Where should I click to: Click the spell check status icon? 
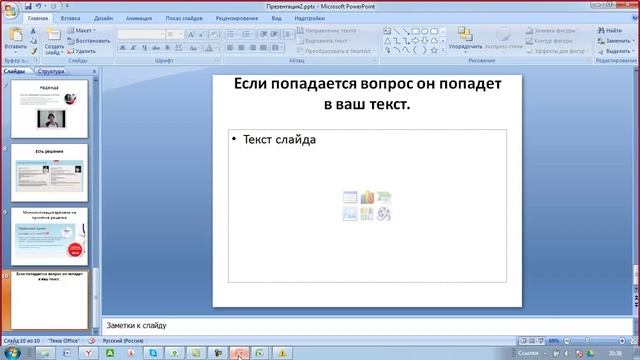92,340
